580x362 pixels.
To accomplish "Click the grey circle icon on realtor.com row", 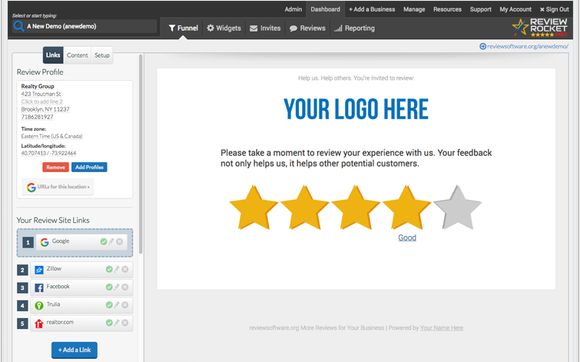I will [x=125, y=322].
